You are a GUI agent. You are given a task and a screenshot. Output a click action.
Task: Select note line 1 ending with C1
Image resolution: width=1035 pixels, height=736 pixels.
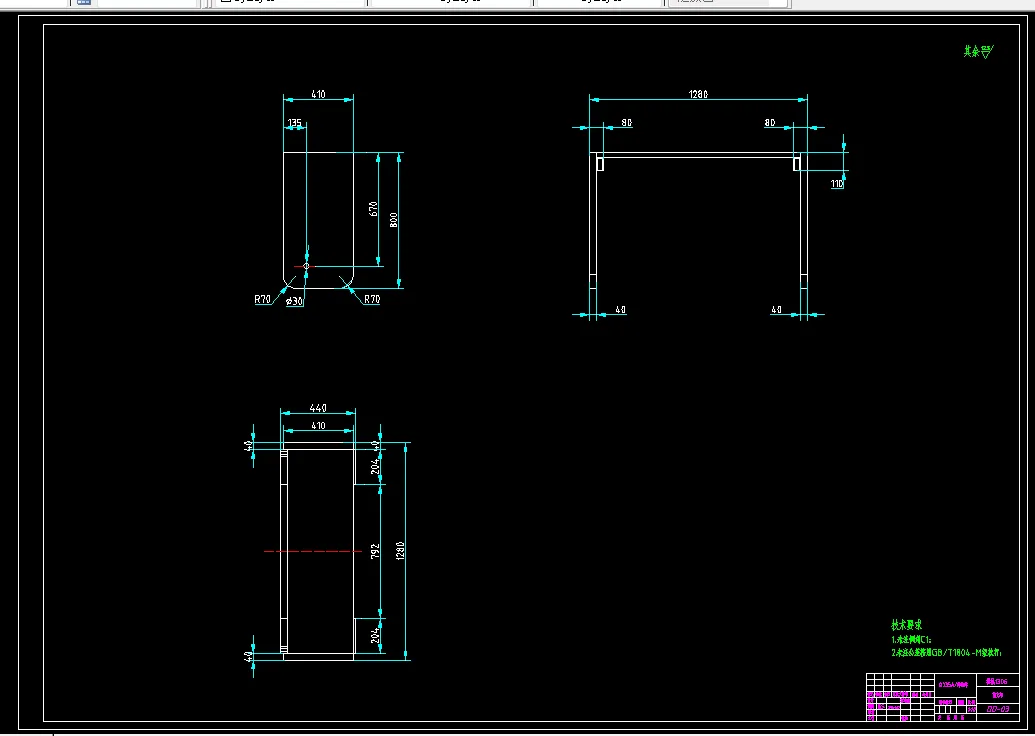pyautogui.click(x=911, y=640)
